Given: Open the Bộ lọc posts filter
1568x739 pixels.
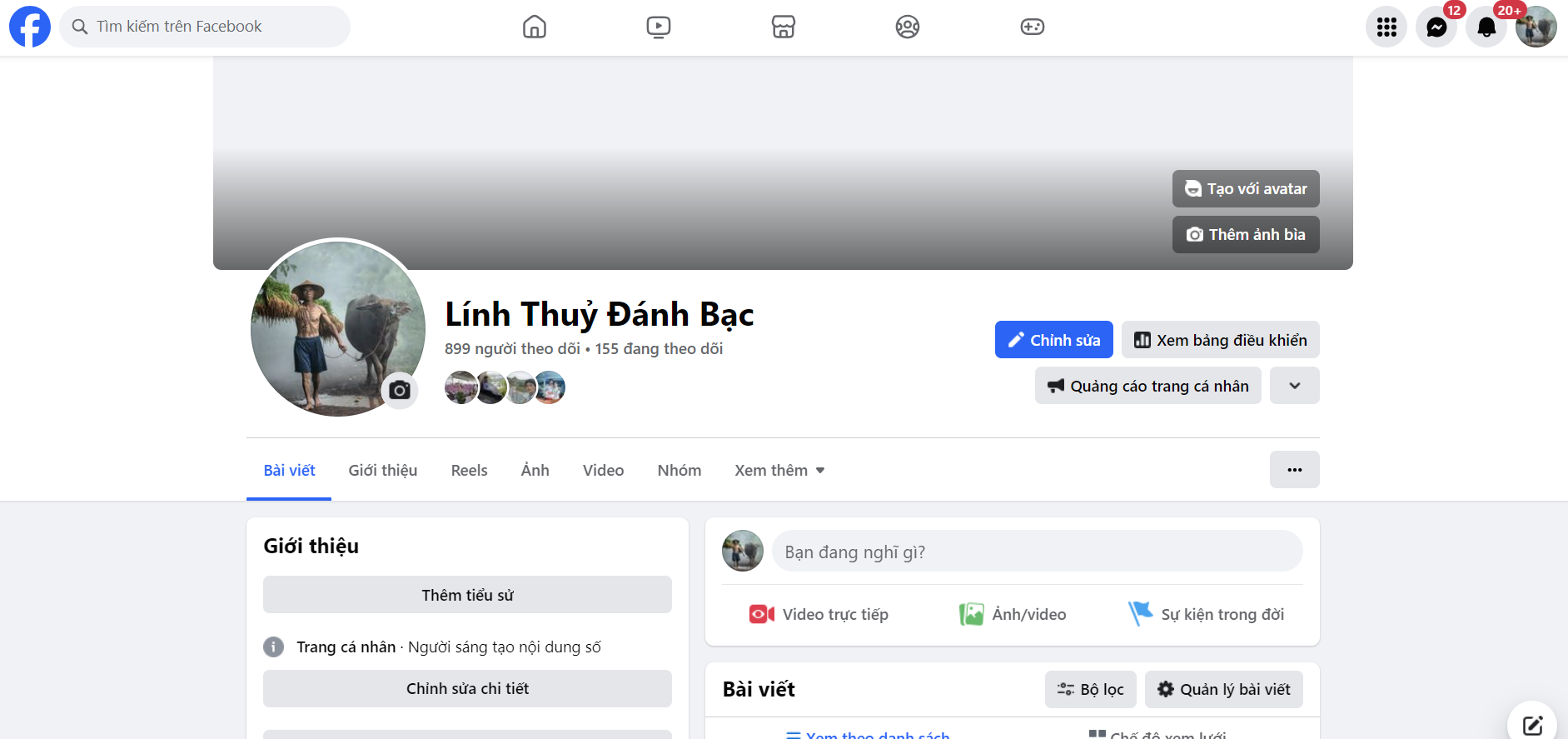Looking at the screenshot, I should tap(1090, 689).
